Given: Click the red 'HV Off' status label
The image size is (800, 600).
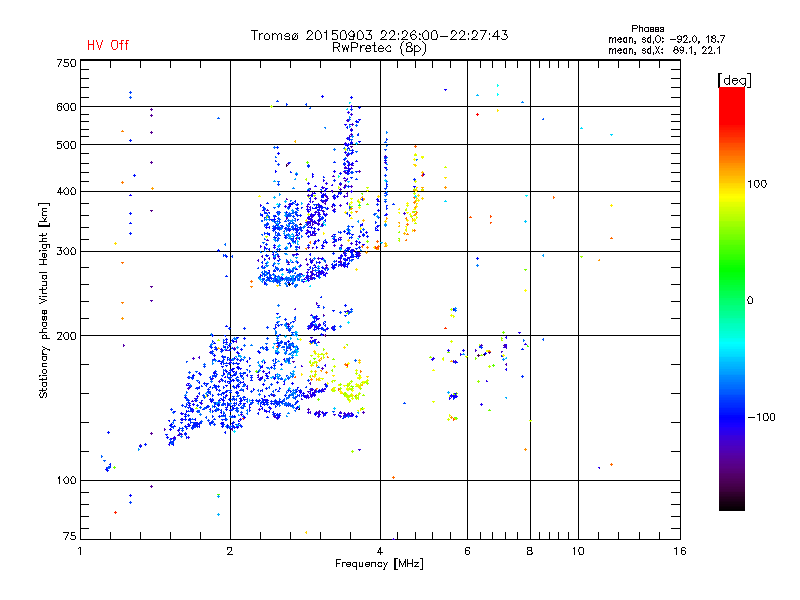Looking at the screenshot, I should [x=108, y=45].
